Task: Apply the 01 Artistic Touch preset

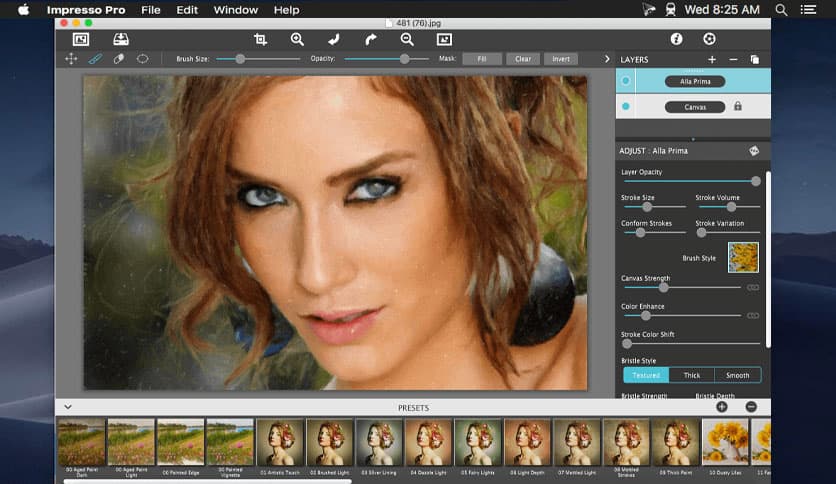Action: coord(279,442)
